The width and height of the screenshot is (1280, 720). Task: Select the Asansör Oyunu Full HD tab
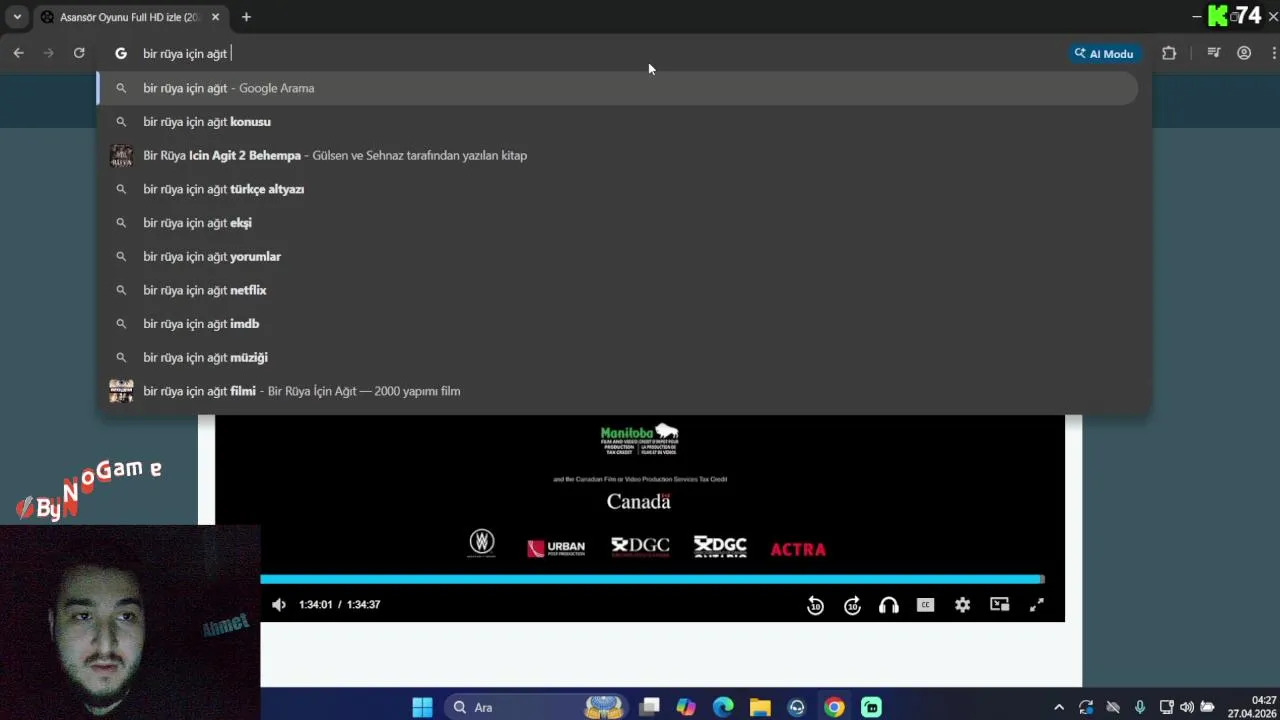pos(130,17)
